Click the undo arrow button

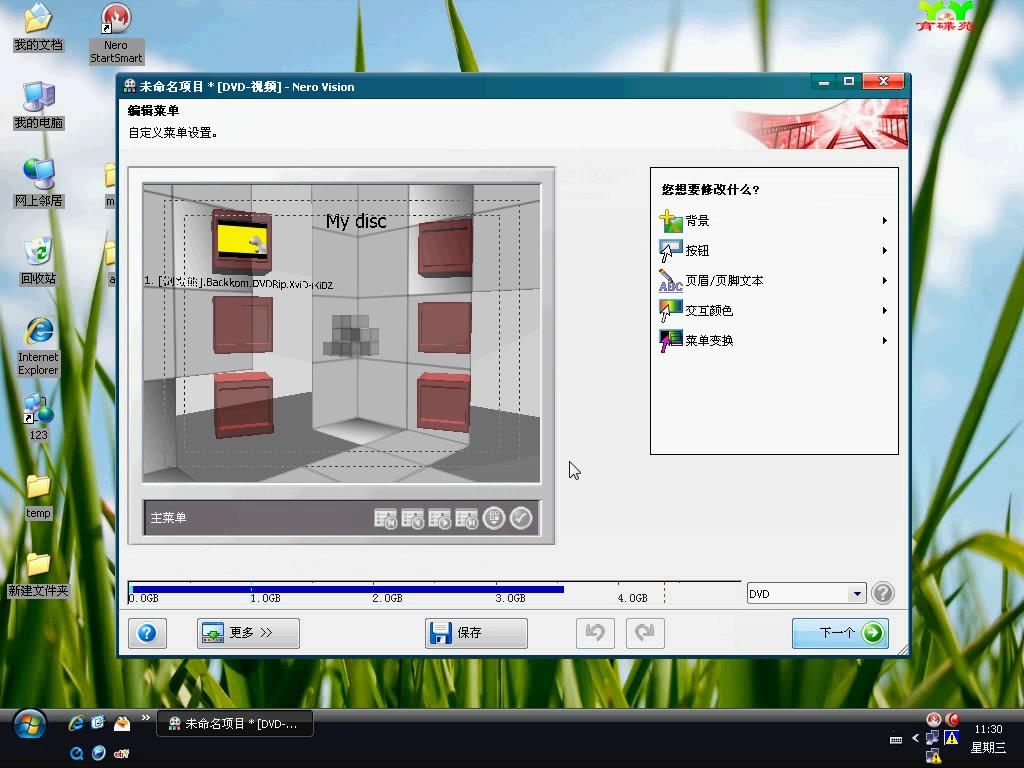click(x=595, y=633)
